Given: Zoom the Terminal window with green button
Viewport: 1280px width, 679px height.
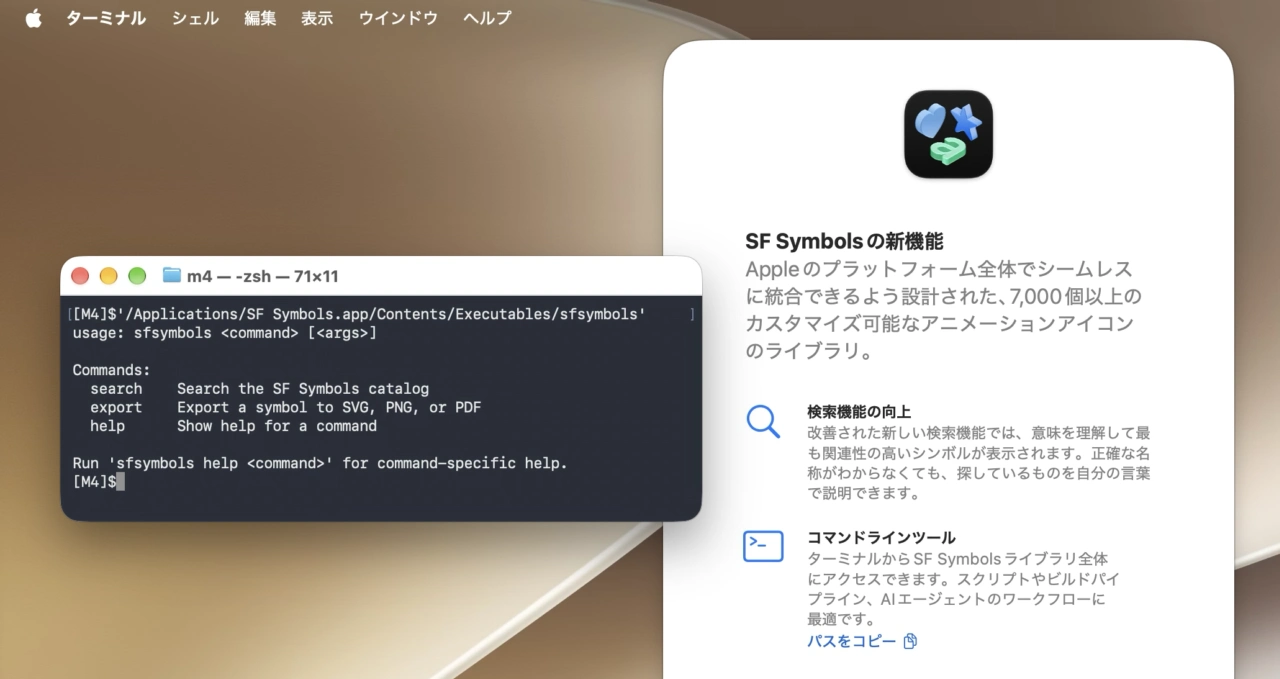Looking at the screenshot, I should coord(137,276).
